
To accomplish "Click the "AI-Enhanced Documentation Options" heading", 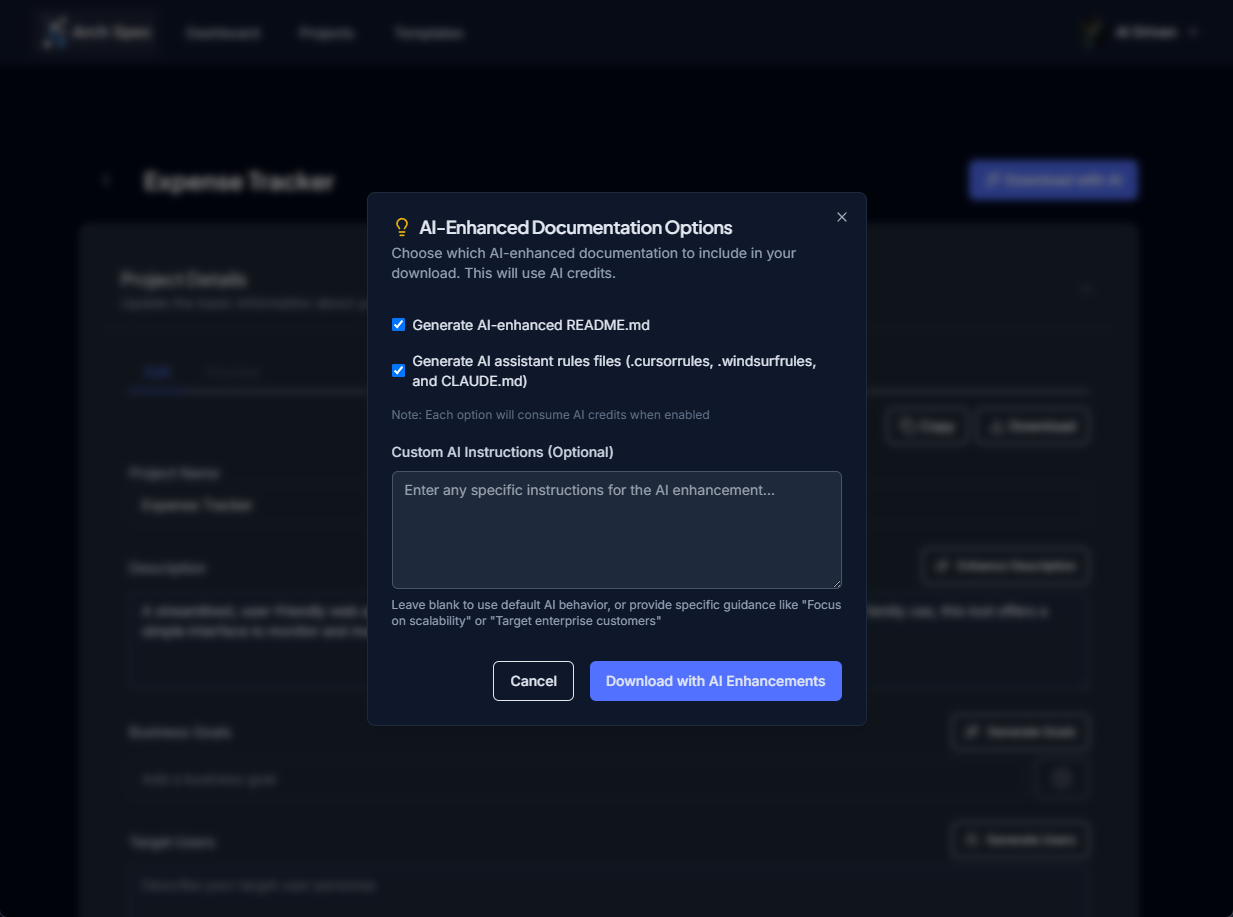I will coord(575,227).
